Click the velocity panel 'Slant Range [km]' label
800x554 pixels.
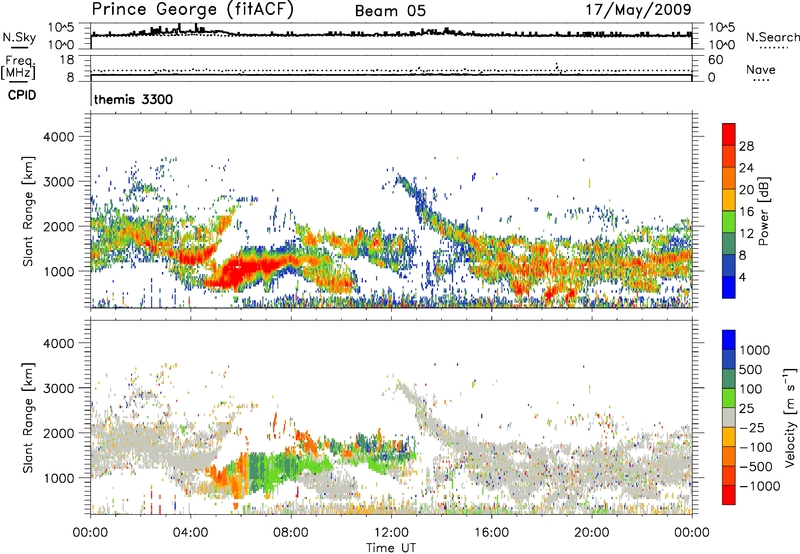pyautogui.click(x=28, y=417)
